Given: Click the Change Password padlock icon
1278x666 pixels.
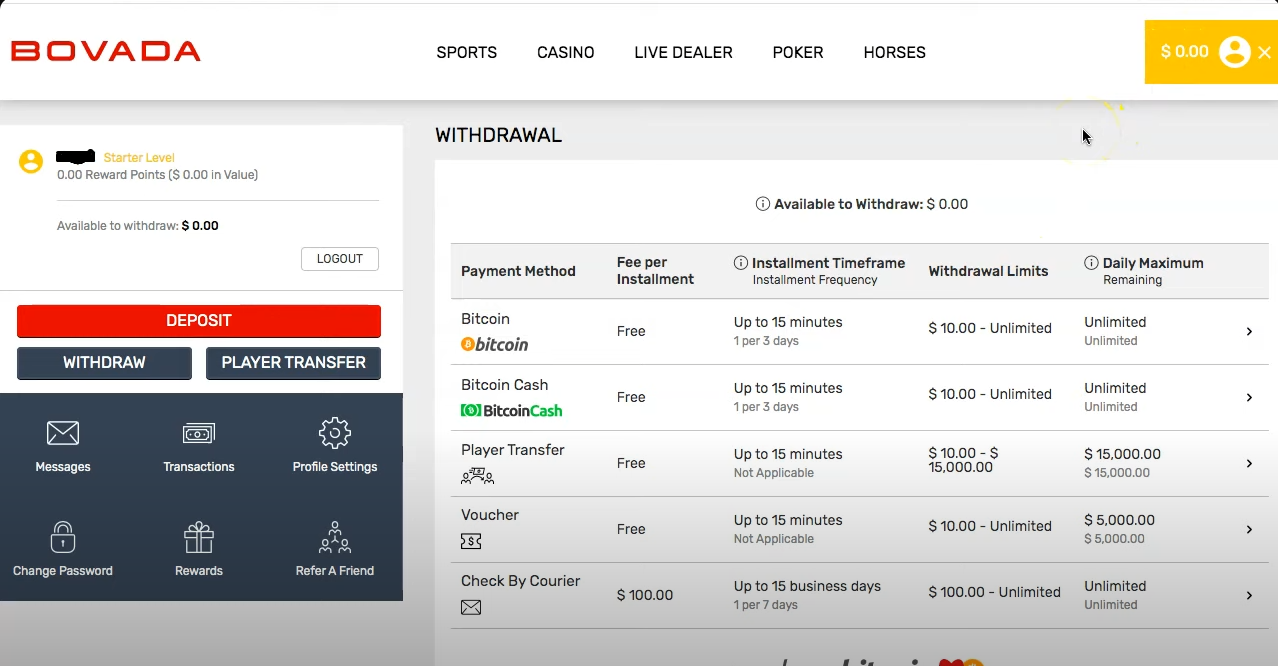Looking at the screenshot, I should [63, 537].
